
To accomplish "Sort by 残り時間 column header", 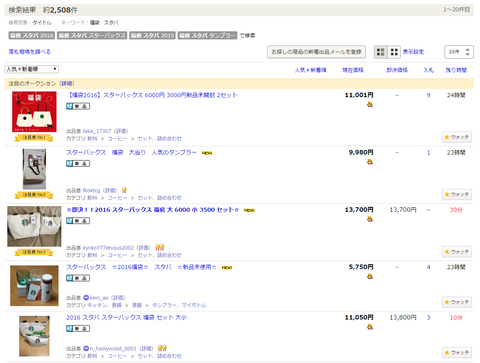I will (456, 70).
